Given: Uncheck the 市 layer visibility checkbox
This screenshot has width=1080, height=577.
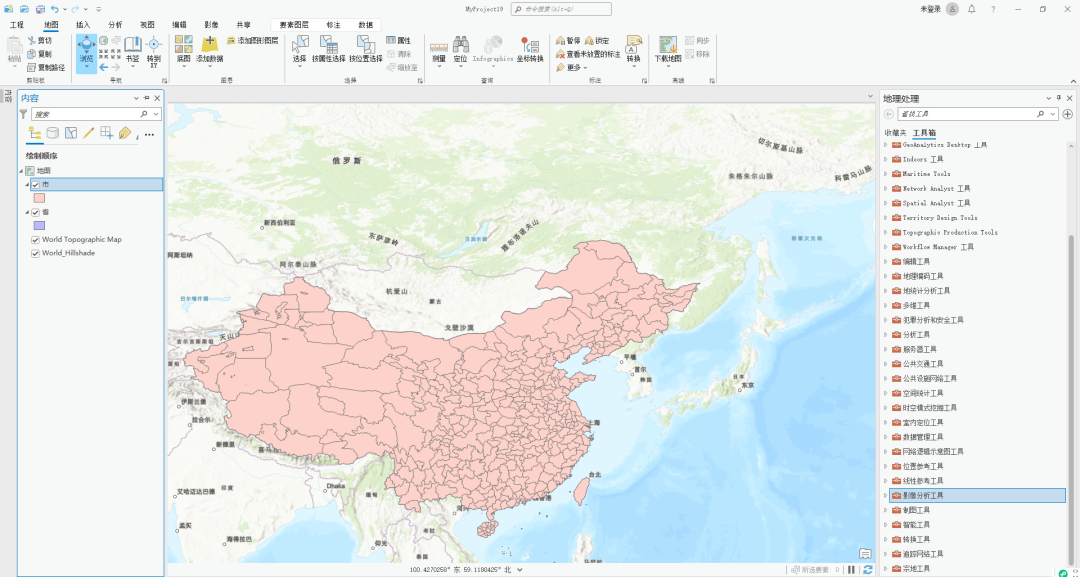Looking at the screenshot, I should coord(35,185).
